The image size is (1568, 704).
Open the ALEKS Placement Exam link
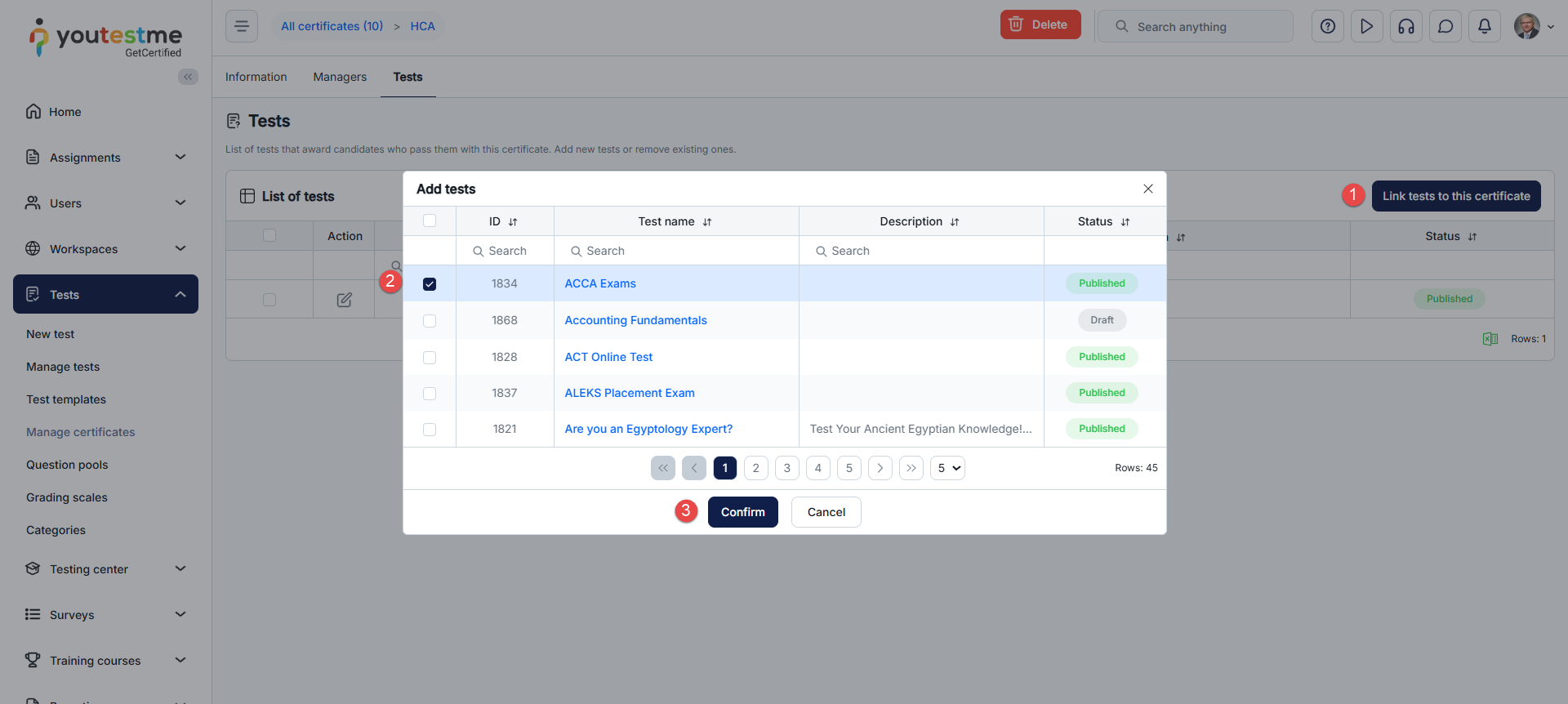630,393
